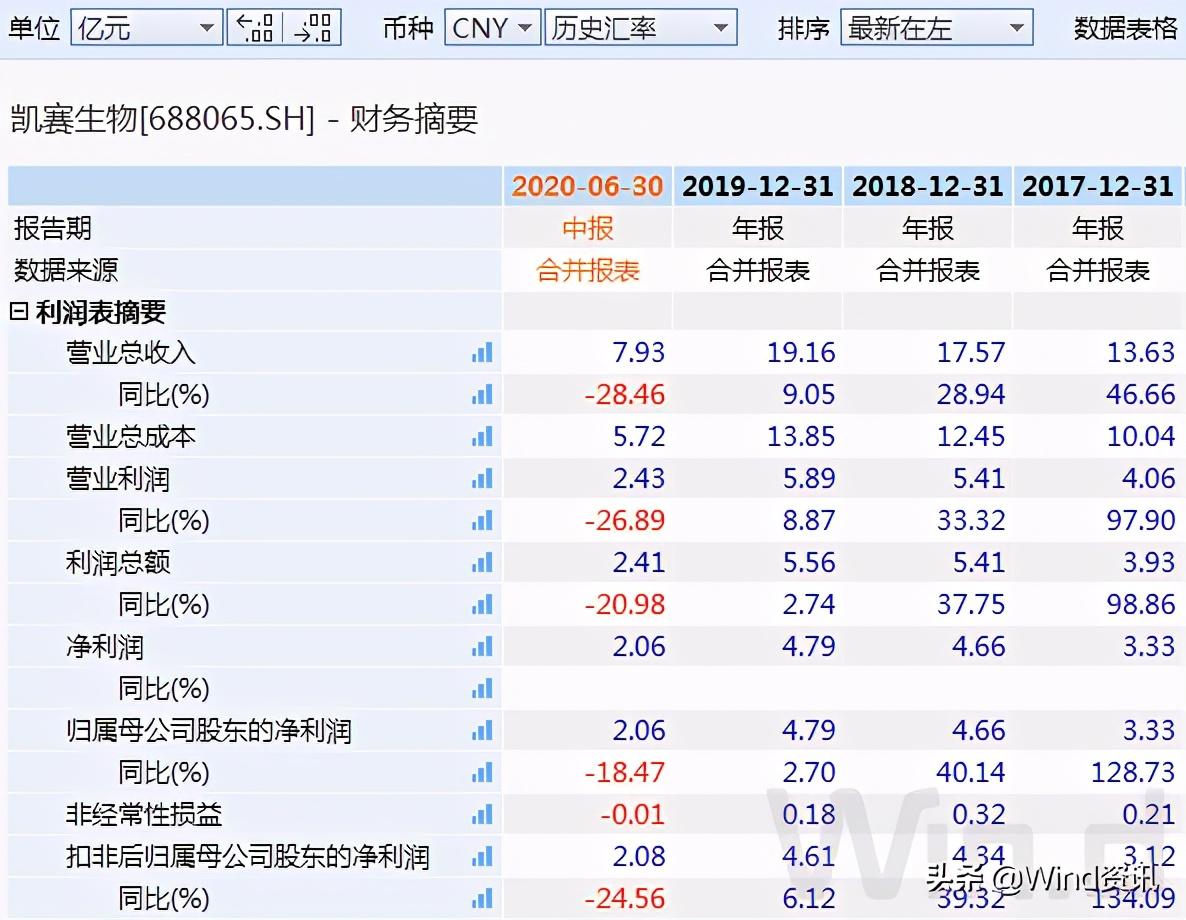Open the 单位 亿元 unit dropdown

[x=147, y=28]
